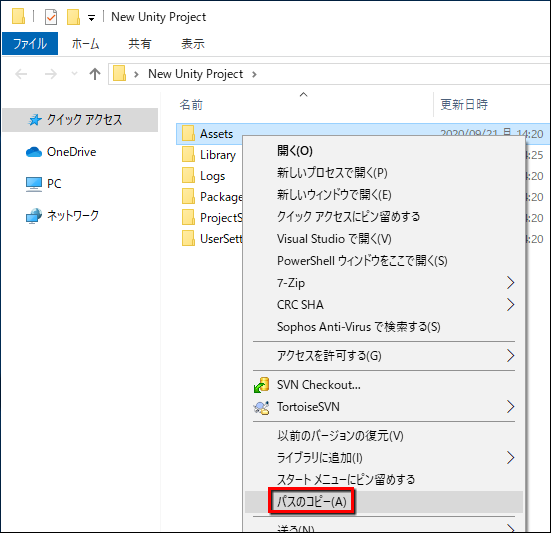Click the New Folder quick-access icon
The height and width of the screenshot is (533, 551).
(73, 17)
